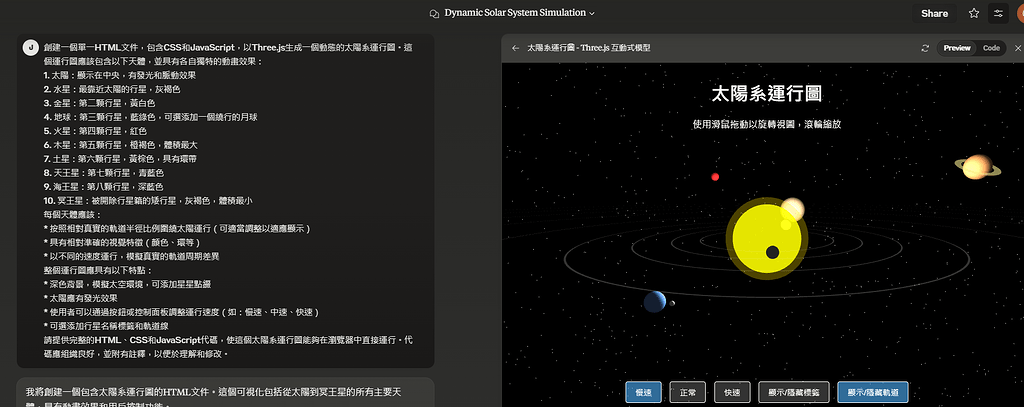Click the line '5. 火星：第四顆行星，紅色'
Image resolution: width=1024 pixels, height=407 pixels.
click(x=95, y=131)
